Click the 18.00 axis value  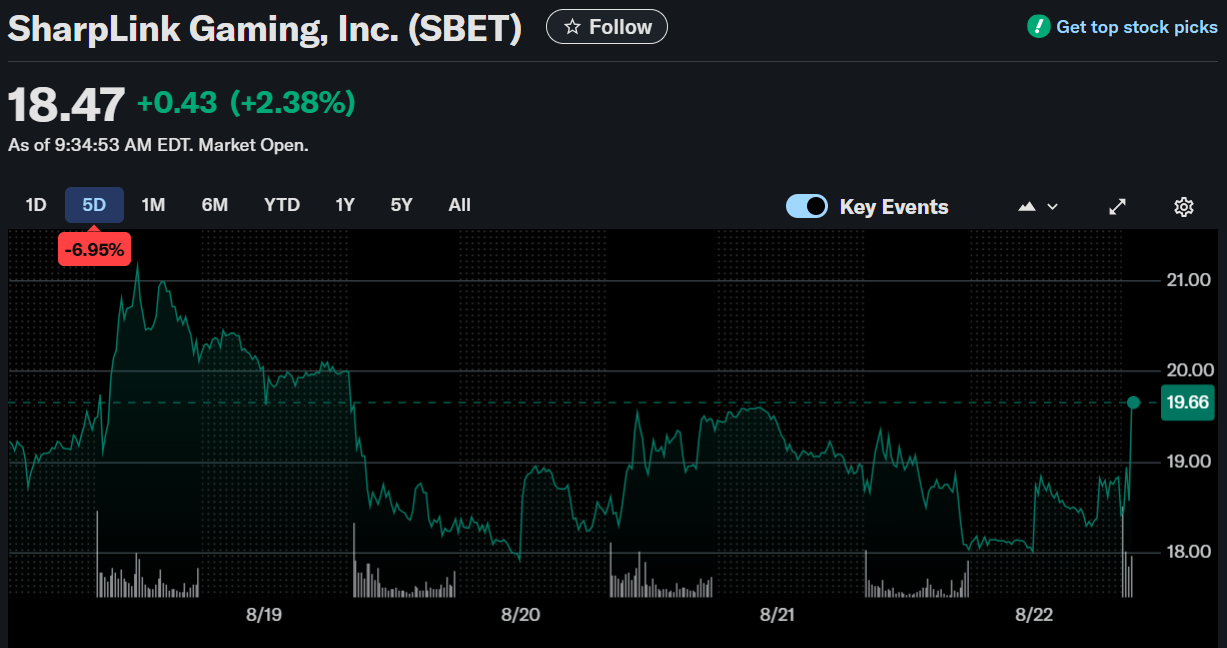(1189, 551)
